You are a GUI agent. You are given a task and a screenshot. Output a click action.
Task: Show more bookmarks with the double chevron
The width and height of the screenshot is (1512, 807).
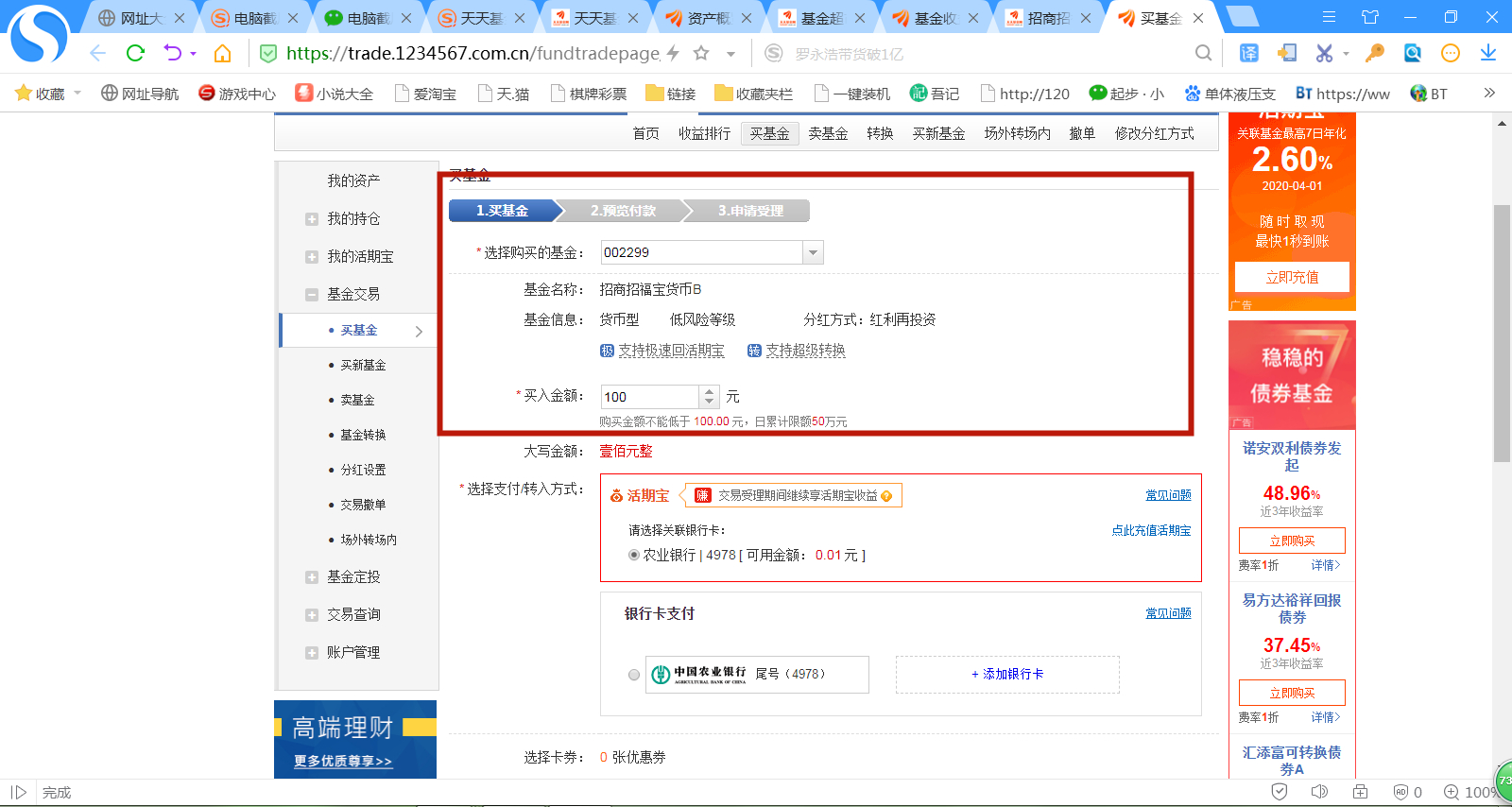[x=1489, y=93]
